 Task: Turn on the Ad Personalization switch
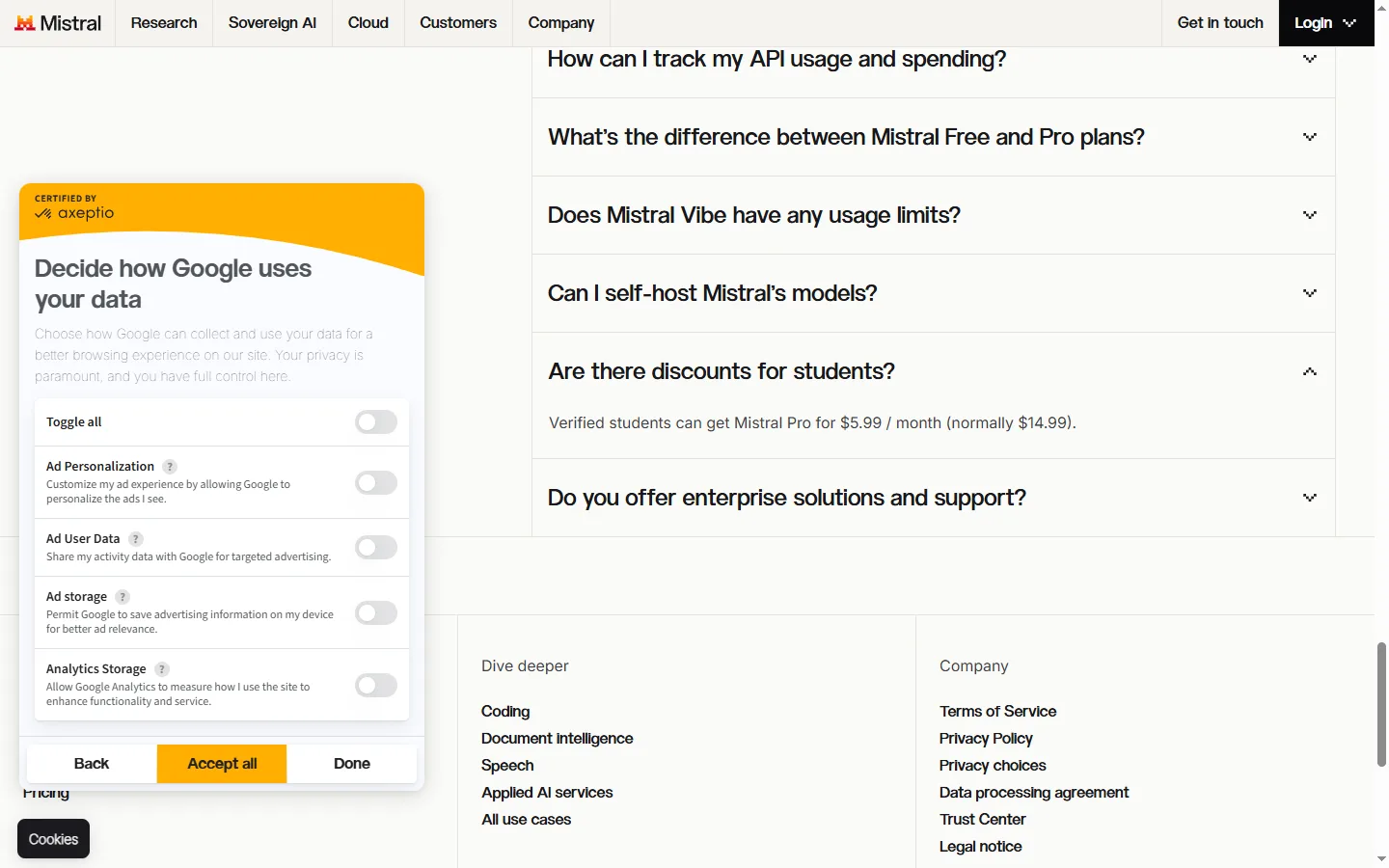376,482
